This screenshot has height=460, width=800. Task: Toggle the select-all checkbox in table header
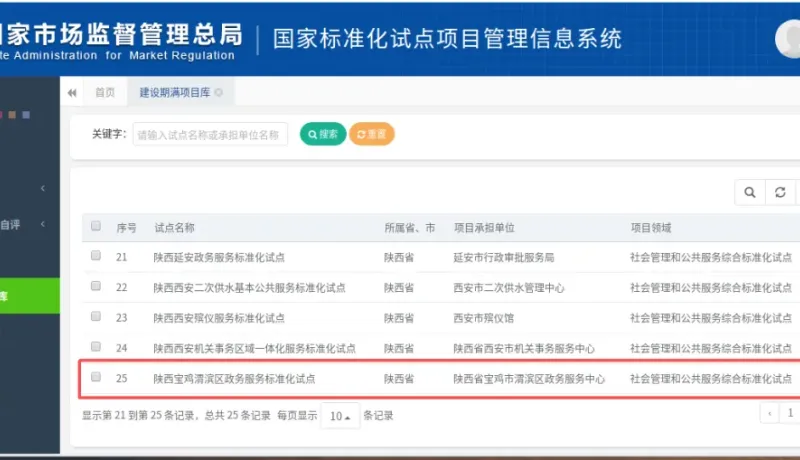[96, 227]
